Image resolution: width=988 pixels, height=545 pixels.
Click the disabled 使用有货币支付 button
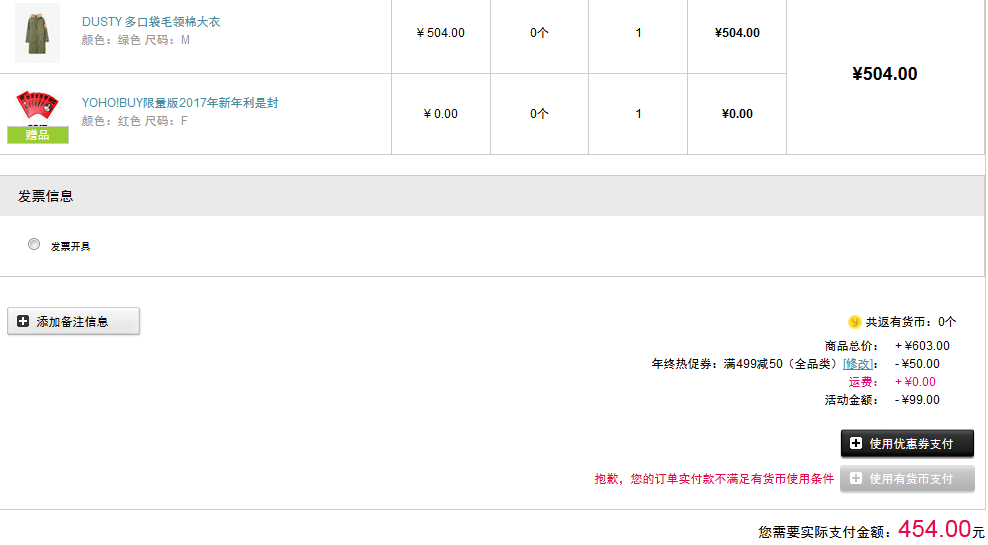coord(907,479)
